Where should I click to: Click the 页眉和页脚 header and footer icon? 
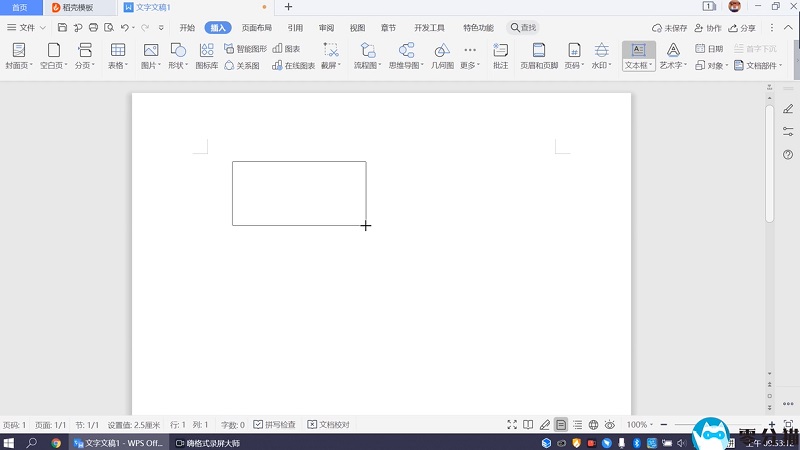(539, 50)
